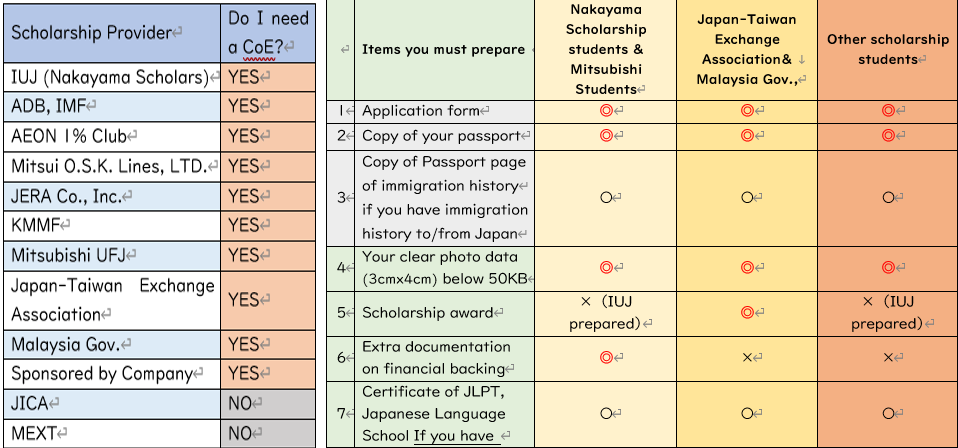Select the "IUJ (Nakayama Scholars)" cell

pyautogui.click(x=114, y=77)
